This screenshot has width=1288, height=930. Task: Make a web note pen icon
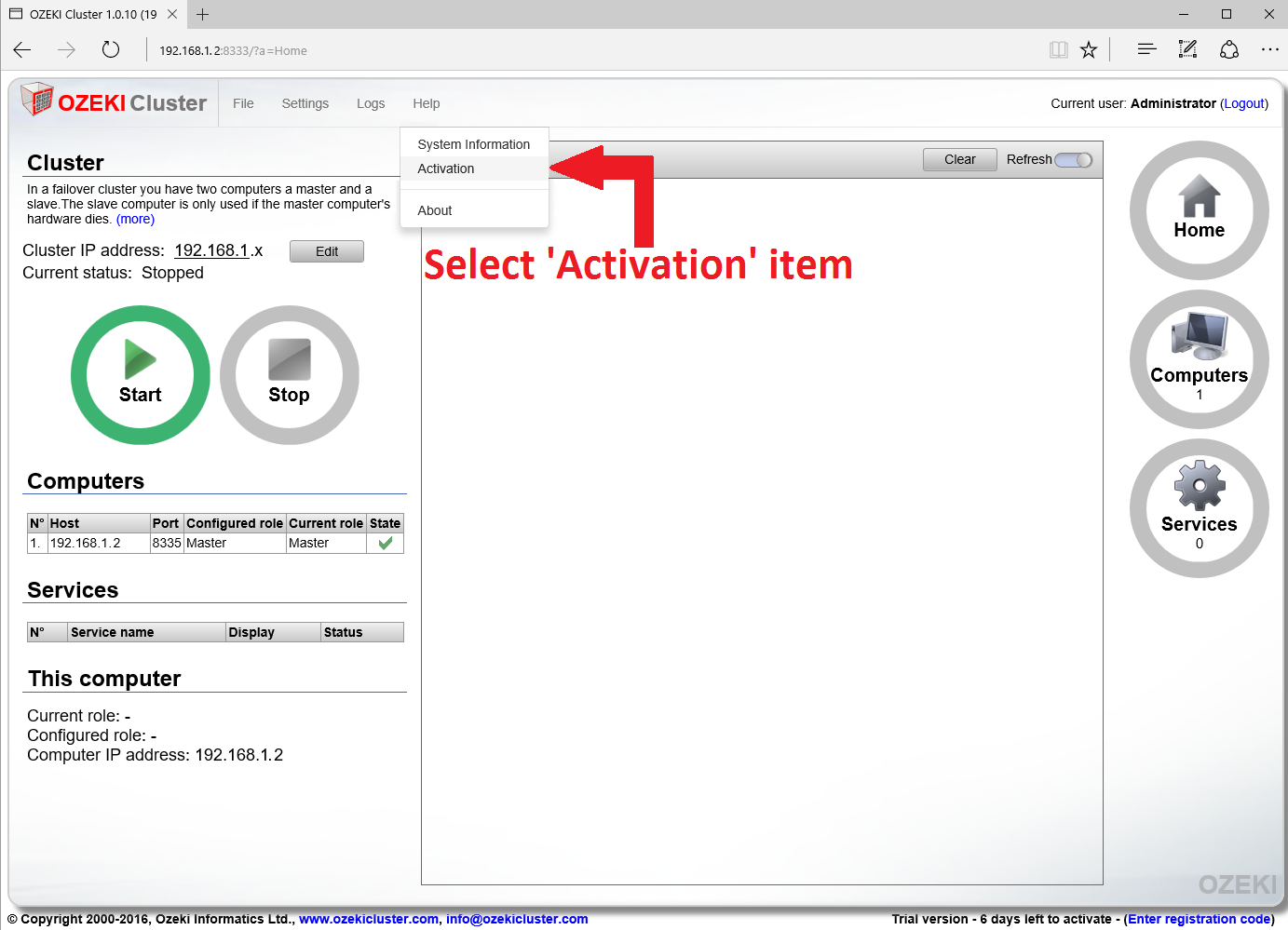1187,49
